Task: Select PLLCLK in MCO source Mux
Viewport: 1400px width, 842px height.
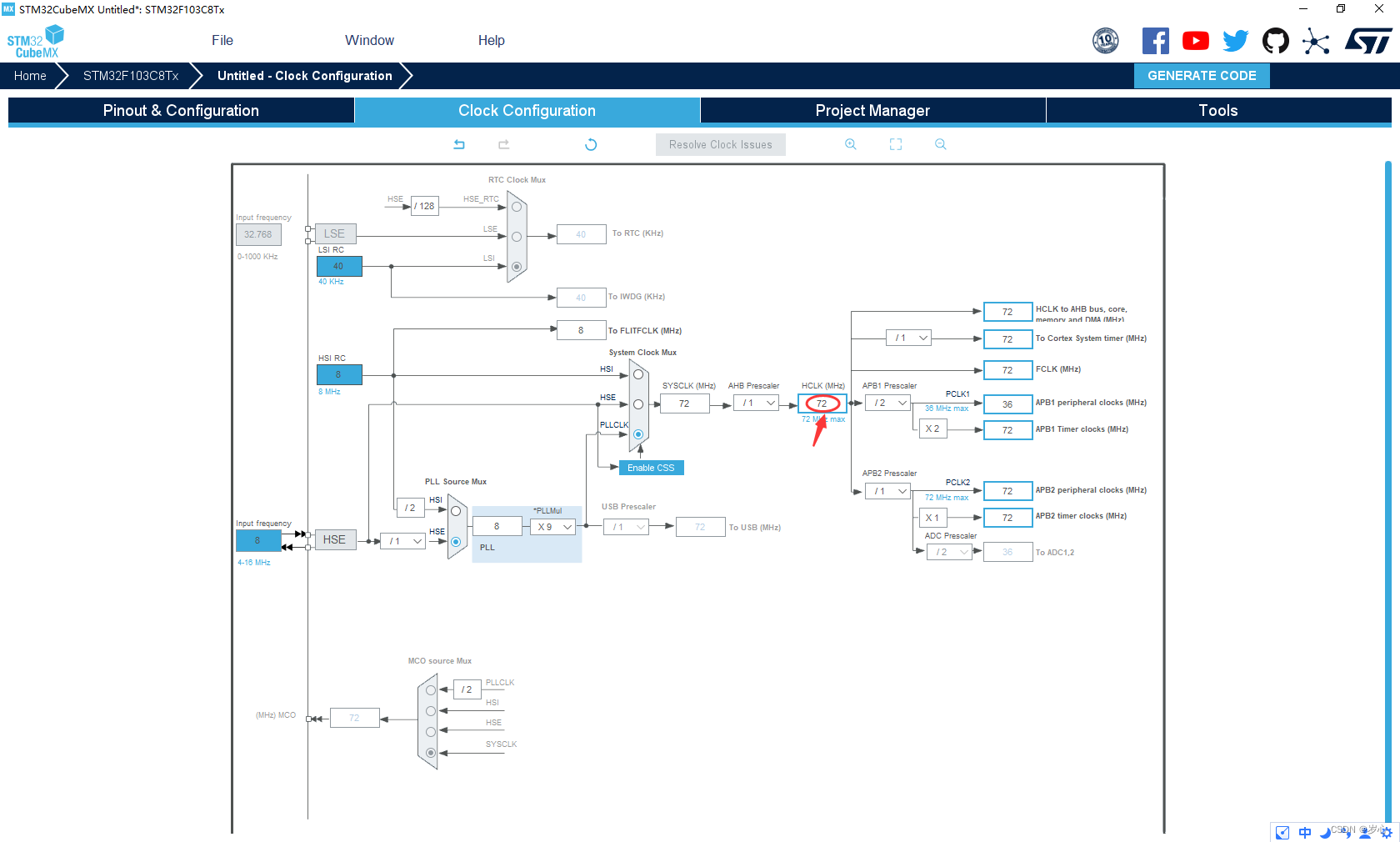Action: coord(431,690)
